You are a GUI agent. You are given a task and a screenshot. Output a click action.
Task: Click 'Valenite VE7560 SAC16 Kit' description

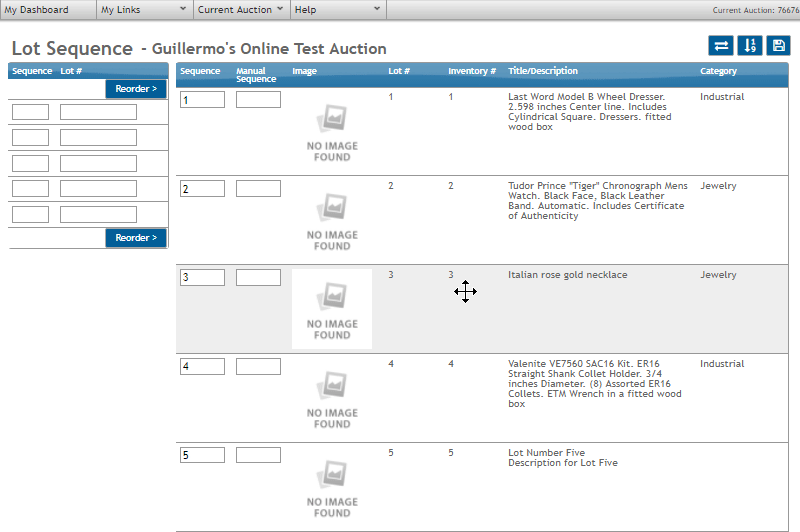(595, 384)
